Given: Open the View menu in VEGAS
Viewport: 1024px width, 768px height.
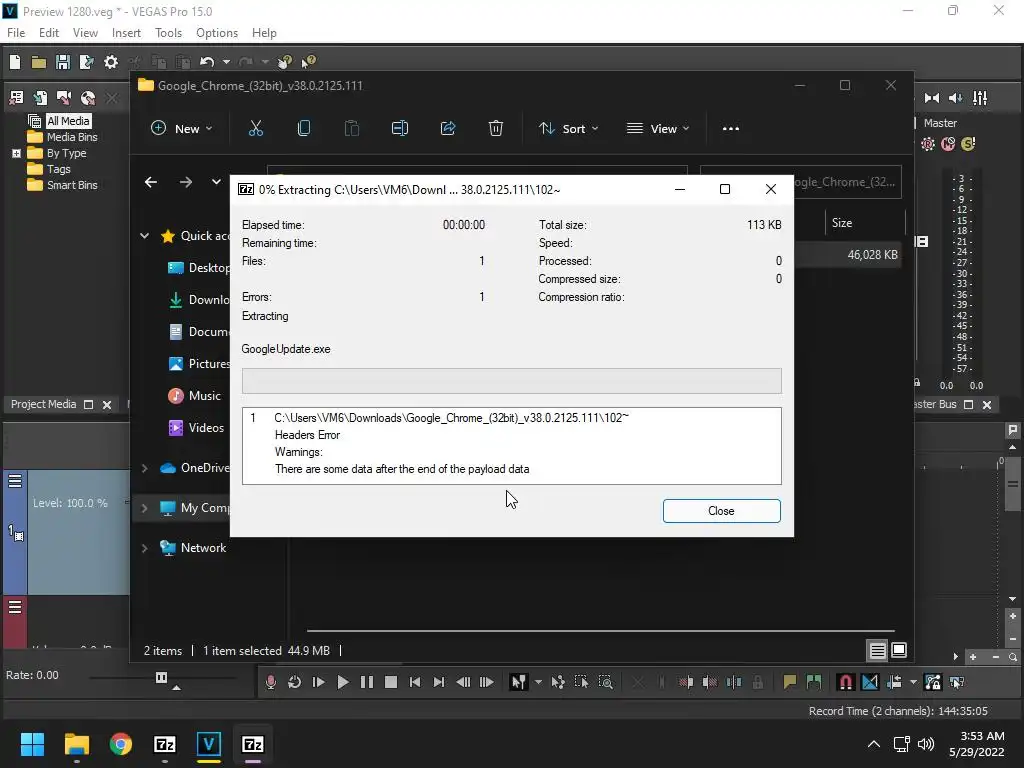Looking at the screenshot, I should click(85, 33).
